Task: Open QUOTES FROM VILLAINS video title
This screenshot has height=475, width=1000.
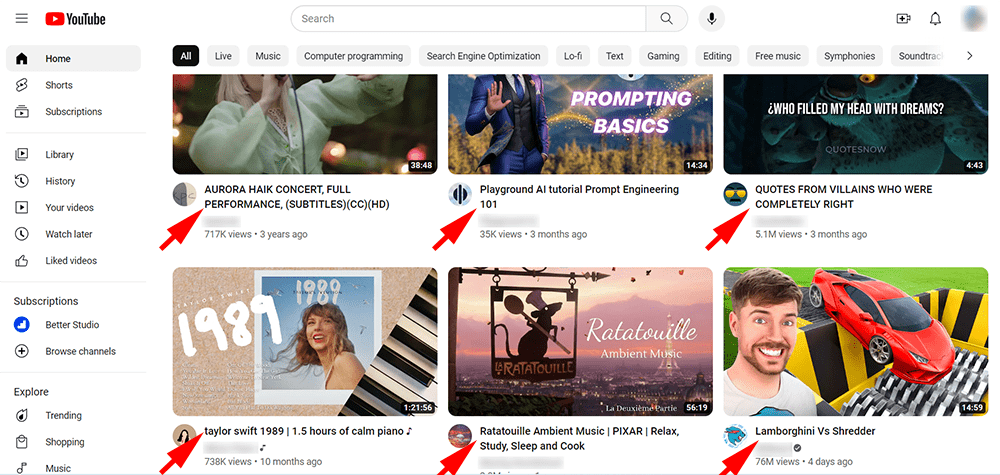Action: (x=843, y=197)
